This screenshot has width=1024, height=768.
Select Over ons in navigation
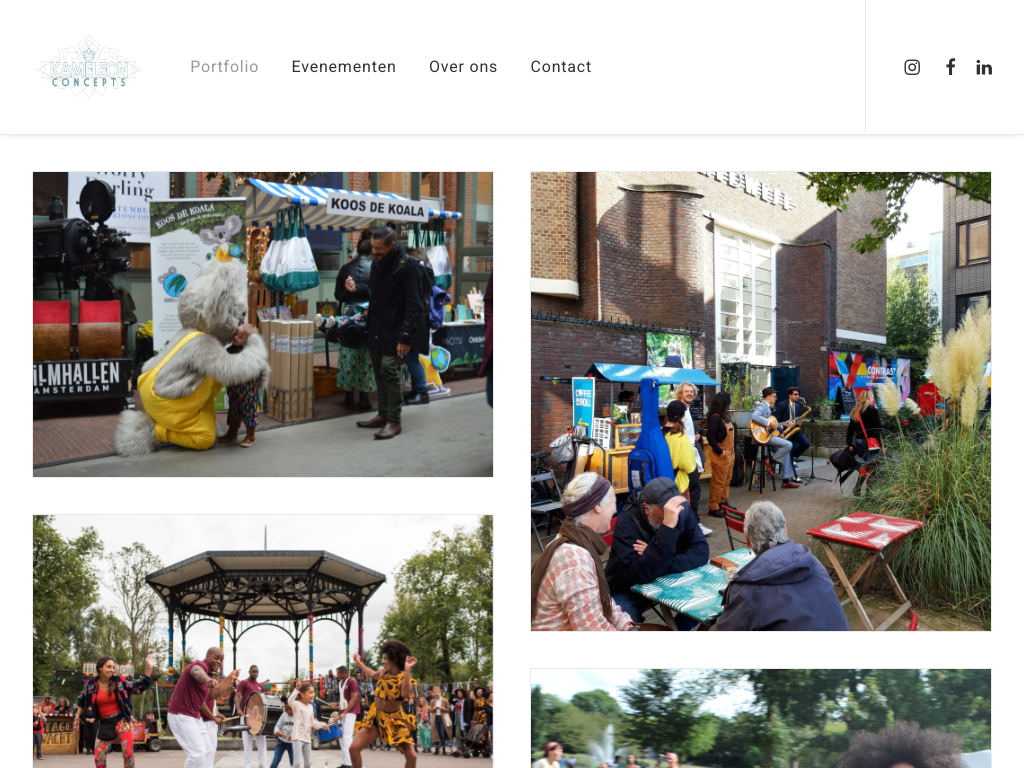click(x=463, y=67)
